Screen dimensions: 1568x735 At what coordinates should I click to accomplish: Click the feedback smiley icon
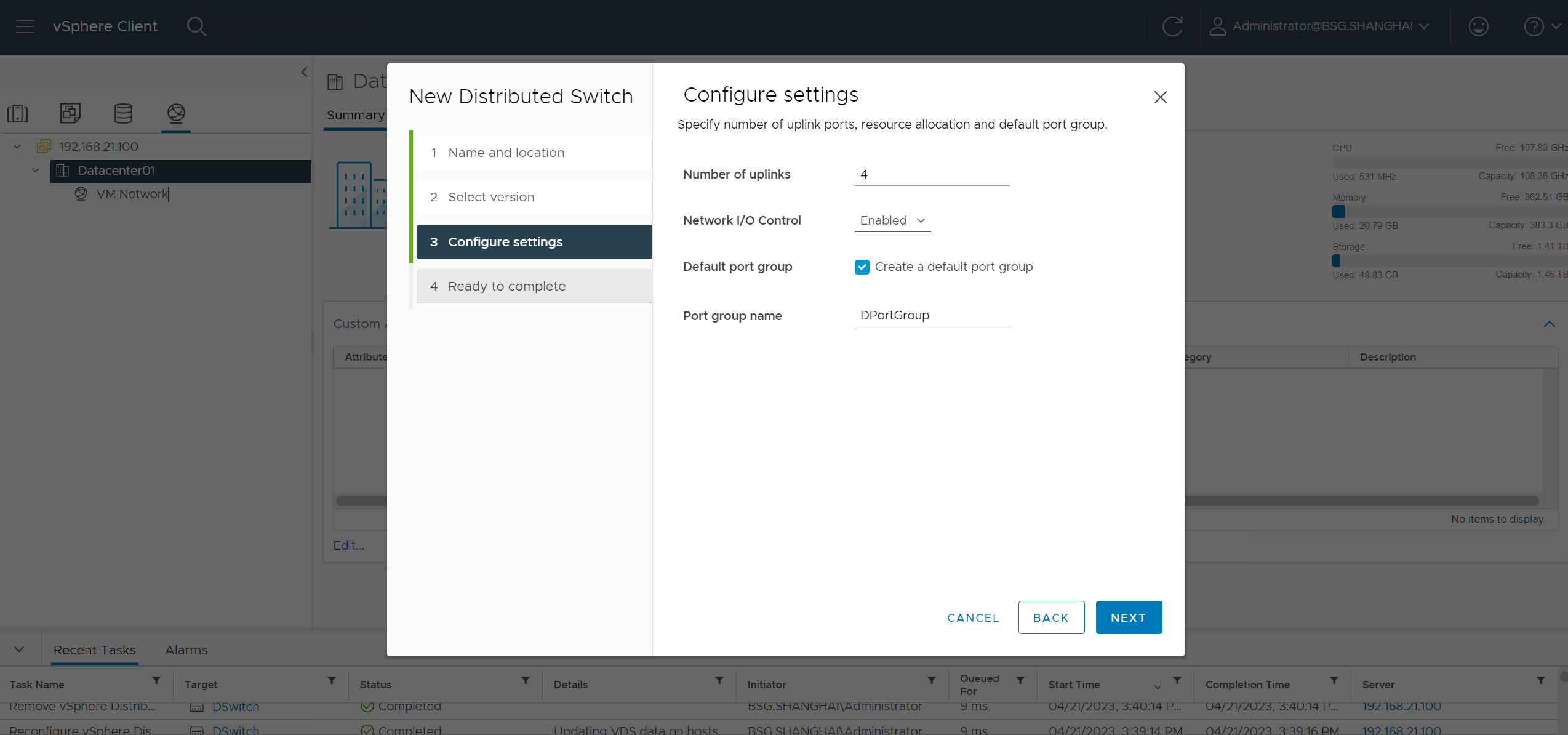tap(1478, 26)
